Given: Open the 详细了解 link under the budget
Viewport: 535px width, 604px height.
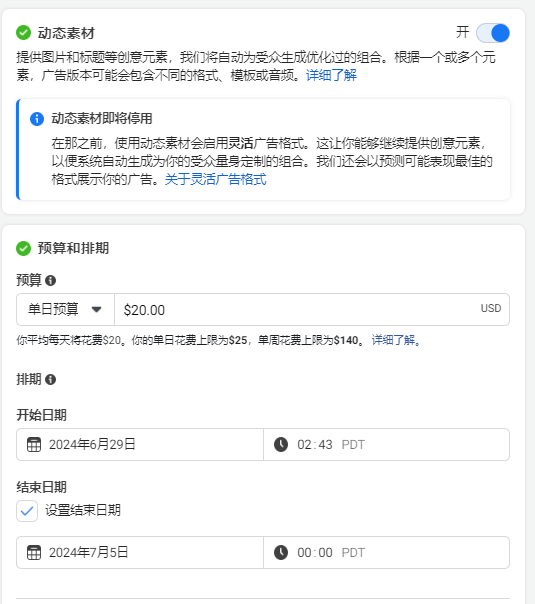Looking at the screenshot, I should (x=396, y=340).
